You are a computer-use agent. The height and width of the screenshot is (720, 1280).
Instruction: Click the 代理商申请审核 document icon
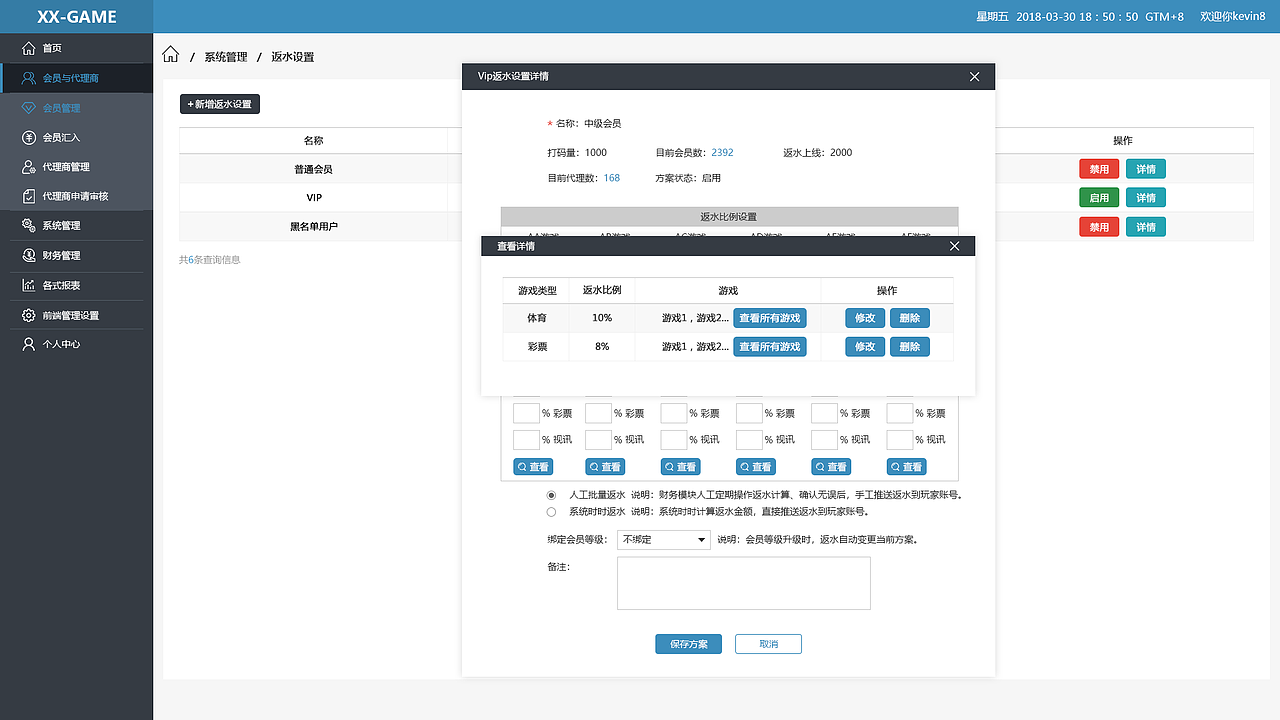coord(28,196)
